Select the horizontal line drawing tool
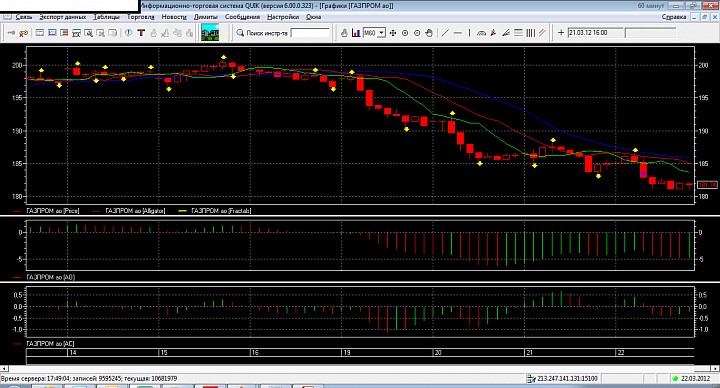 point(457,33)
